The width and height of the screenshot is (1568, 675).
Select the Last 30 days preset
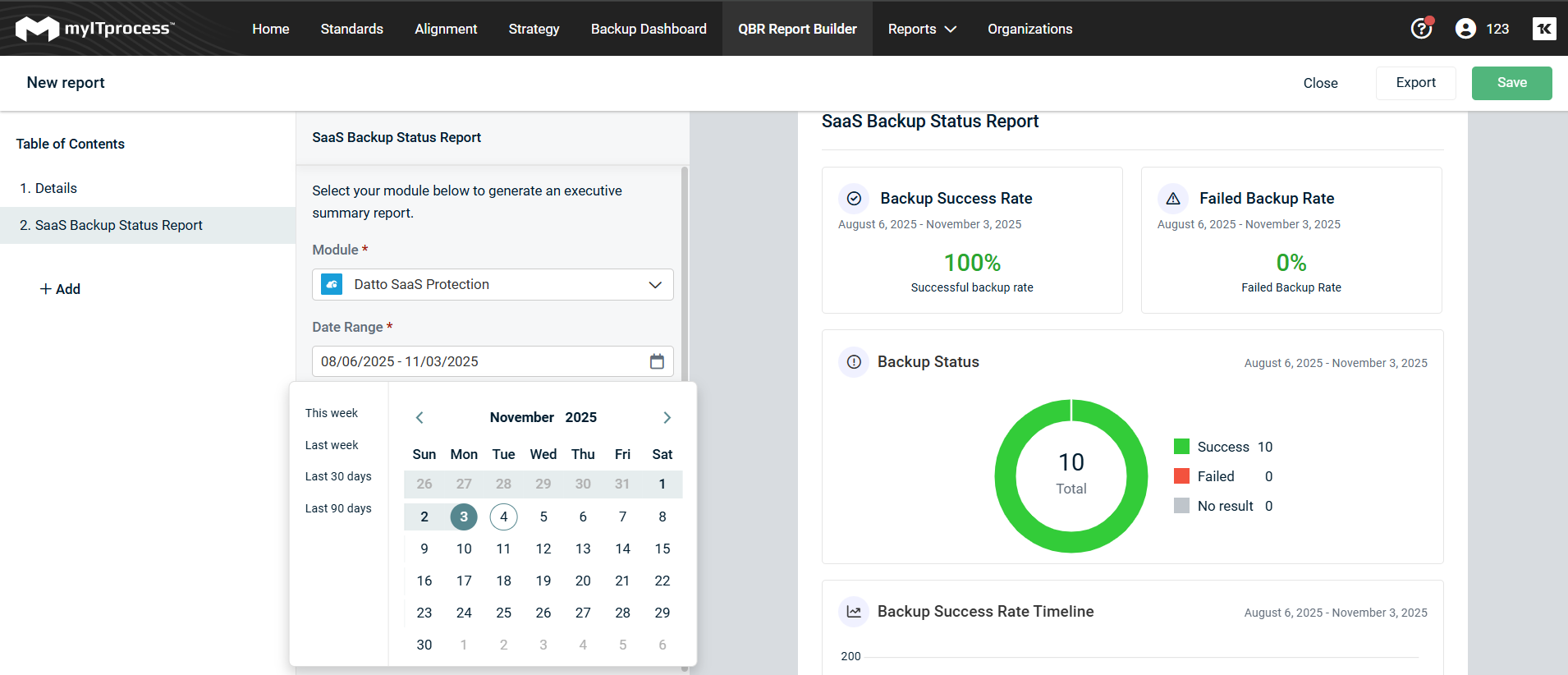point(338,476)
